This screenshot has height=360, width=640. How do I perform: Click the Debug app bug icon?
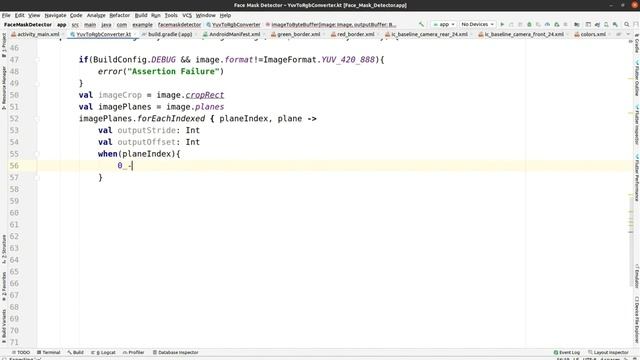point(529,24)
